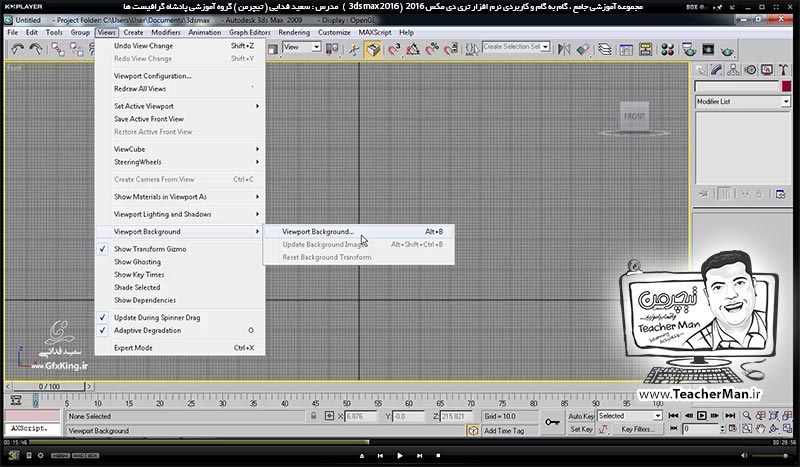Screen dimensions: 800x467
Task: Click the Undo arrow in main toolbar
Action: point(17,49)
